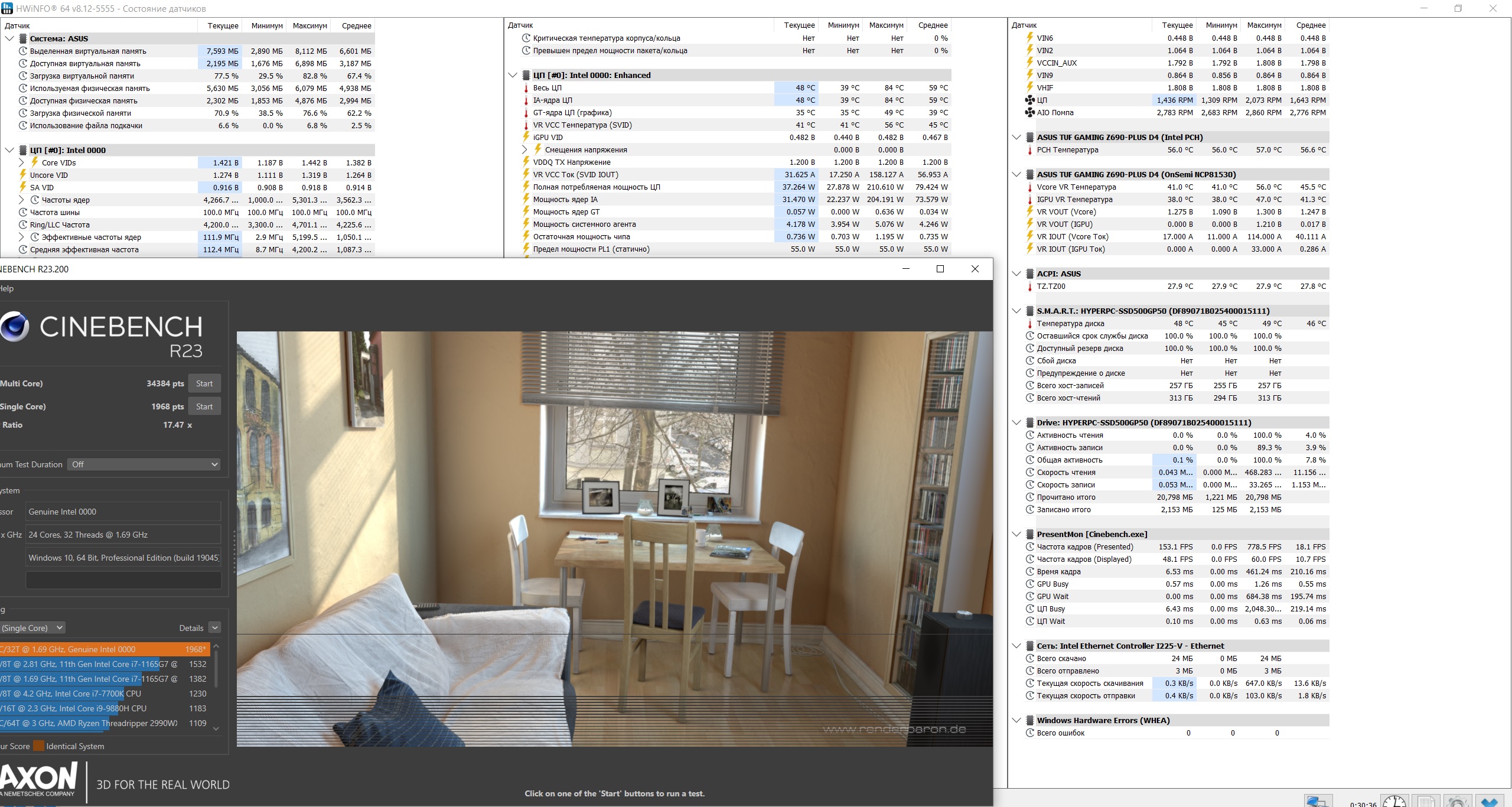
Task: Click the orange Identical System color swatch
Action: tap(38, 746)
